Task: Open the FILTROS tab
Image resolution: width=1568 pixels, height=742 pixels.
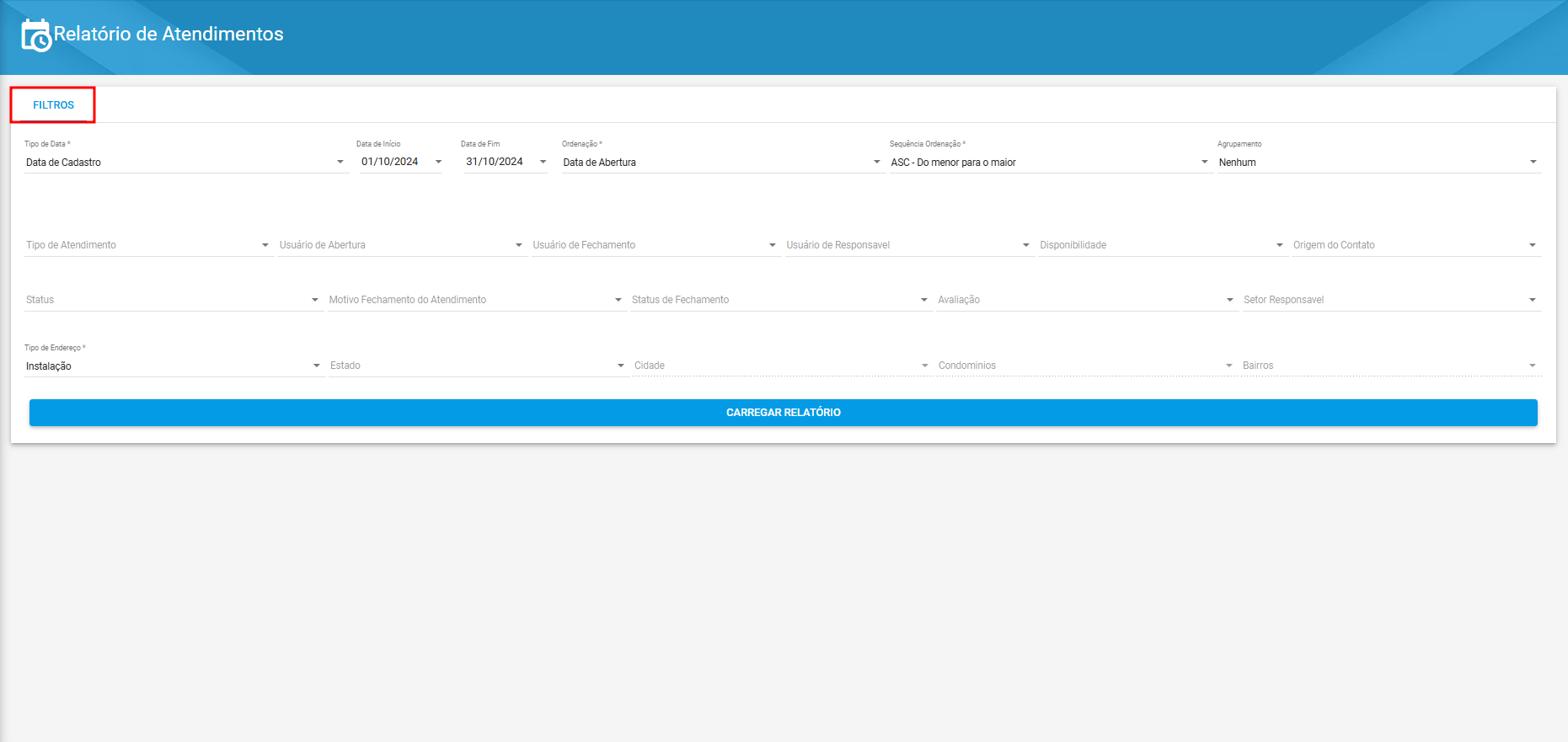Action: pyautogui.click(x=53, y=105)
